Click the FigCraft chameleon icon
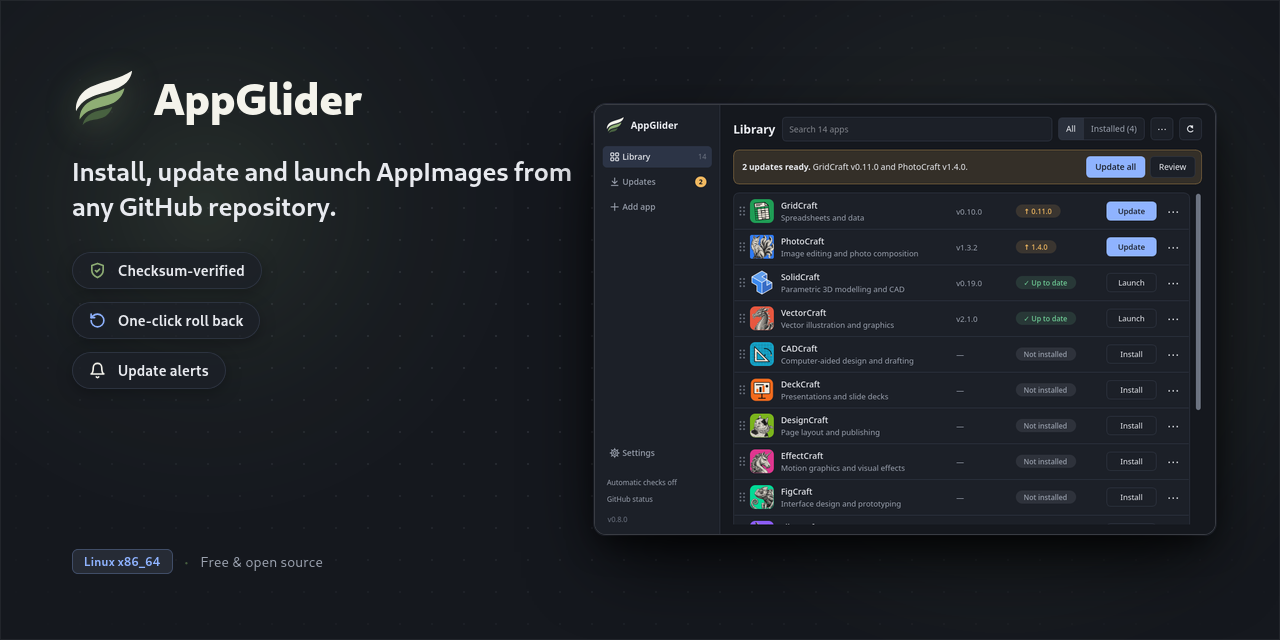Viewport: 1280px width, 640px height. click(x=762, y=497)
